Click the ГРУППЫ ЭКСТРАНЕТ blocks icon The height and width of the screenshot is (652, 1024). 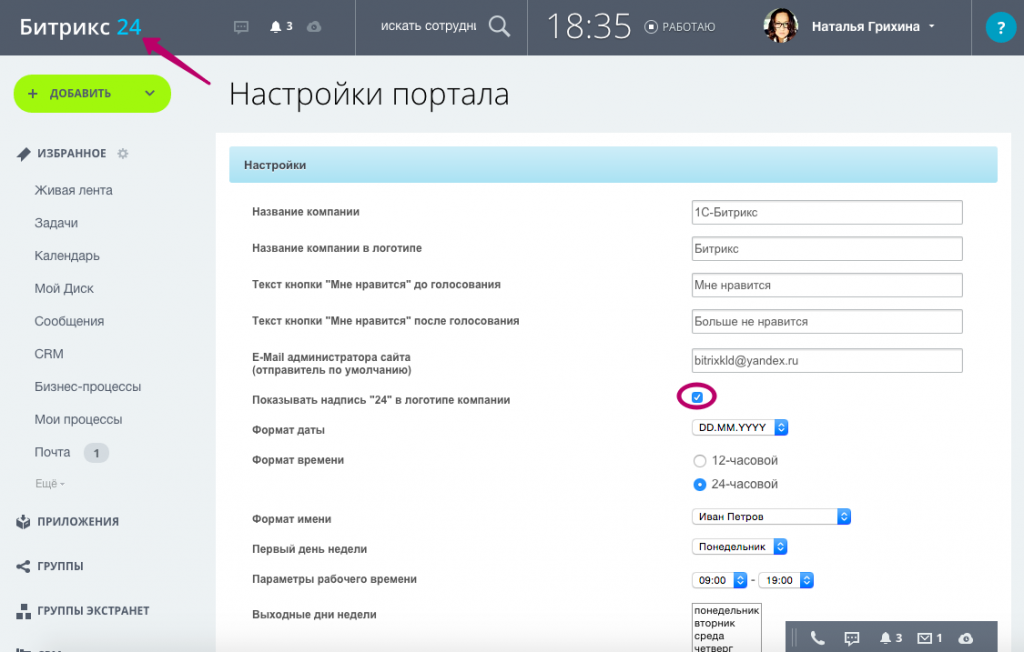pos(24,611)
